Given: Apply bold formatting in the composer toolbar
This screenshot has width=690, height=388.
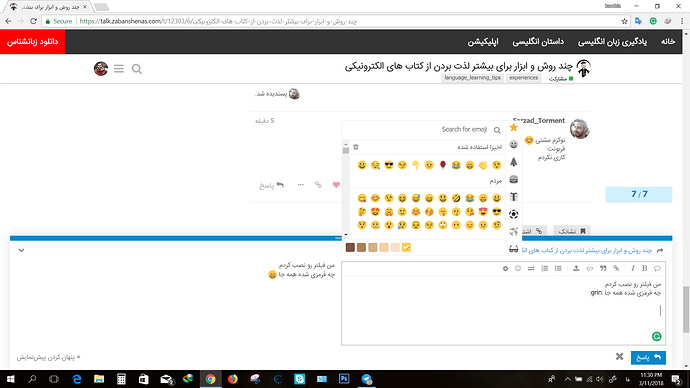Looking at the screenshot, I should point(645,268).
